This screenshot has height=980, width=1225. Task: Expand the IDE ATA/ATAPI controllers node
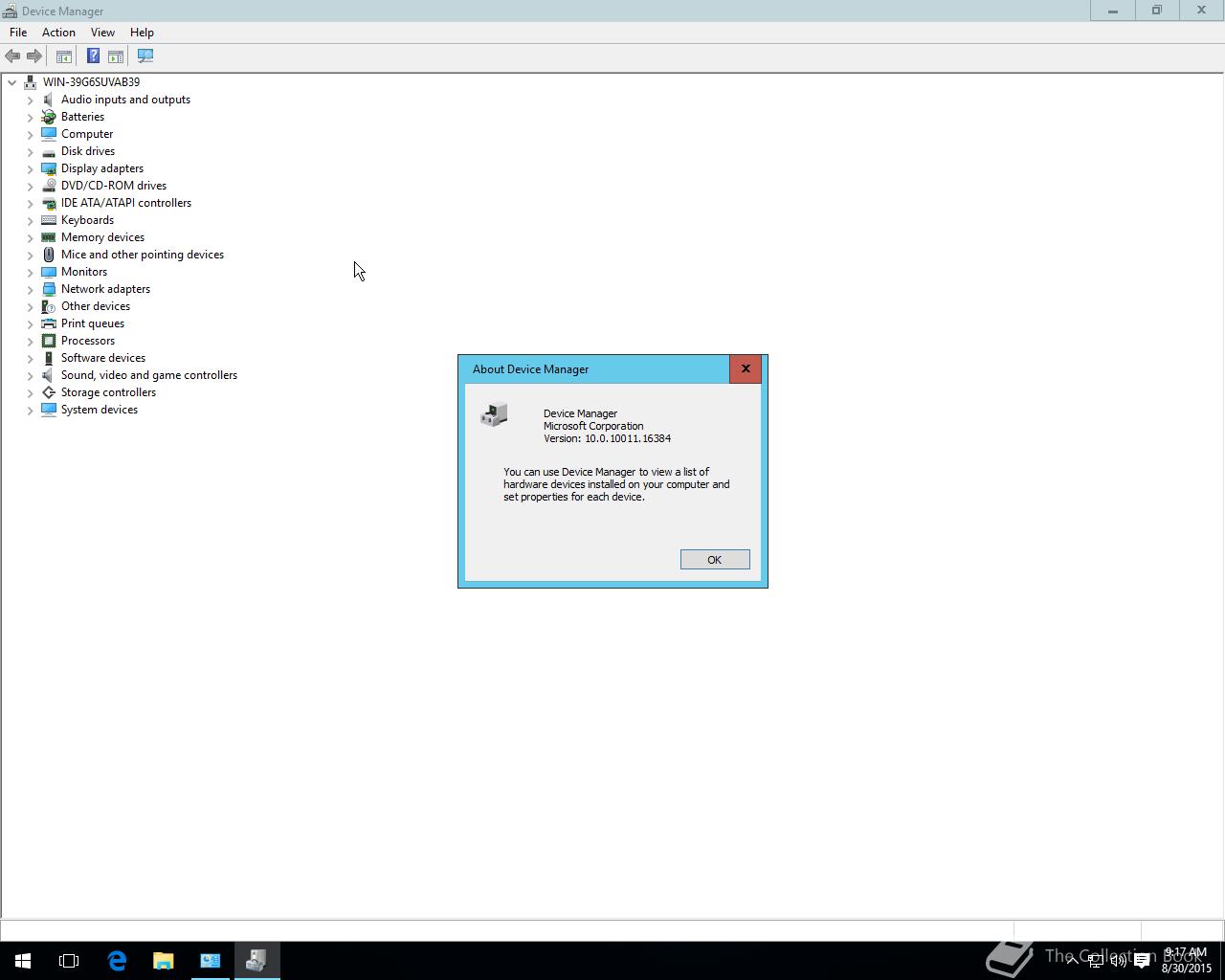31,203
